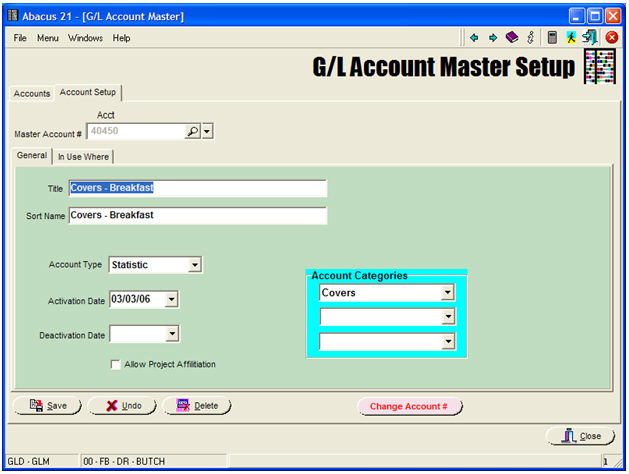This screenshot has width=629, height=474.
Task: Click into the Sort Name field
Action: coord(198,215)
